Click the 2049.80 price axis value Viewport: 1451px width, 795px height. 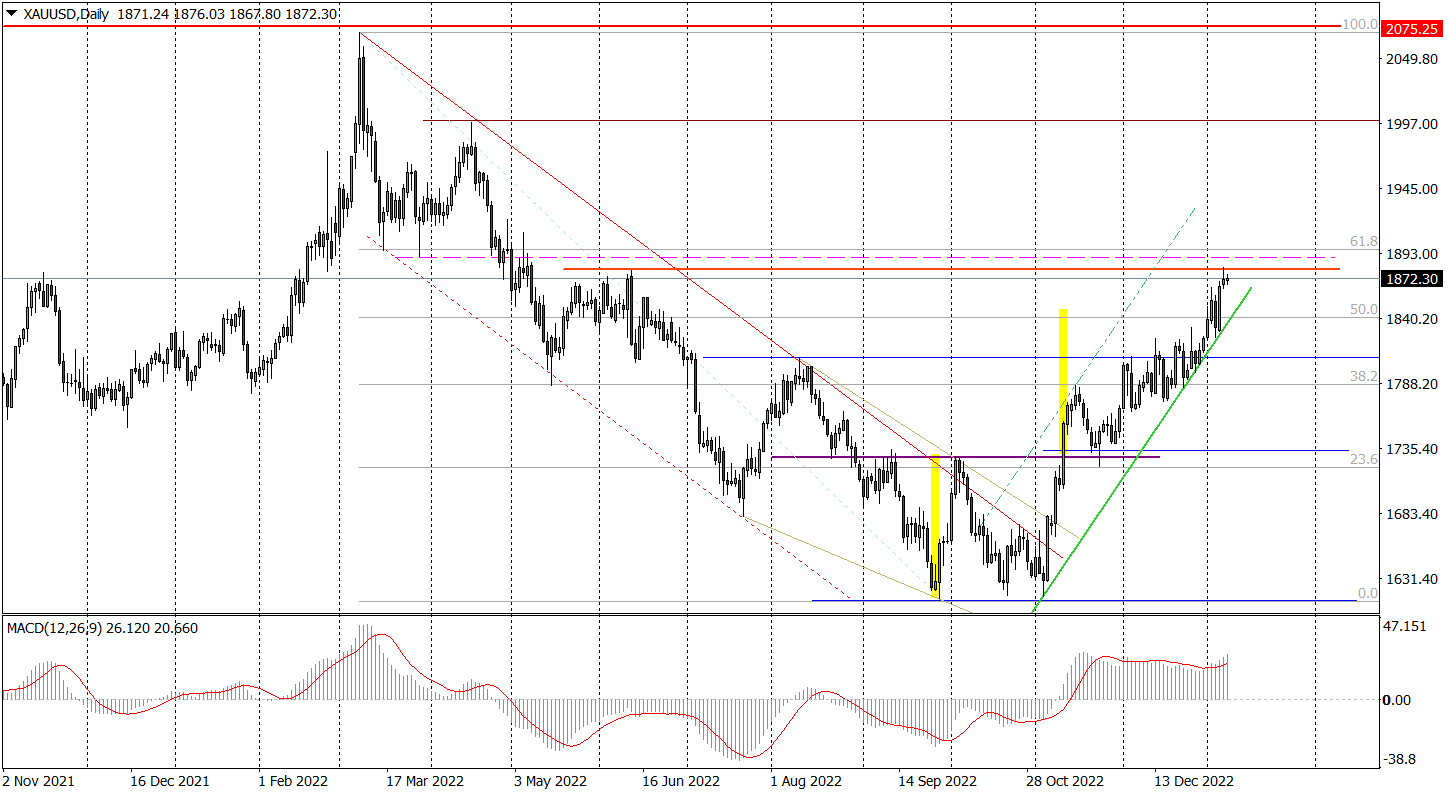point(1413,60)
